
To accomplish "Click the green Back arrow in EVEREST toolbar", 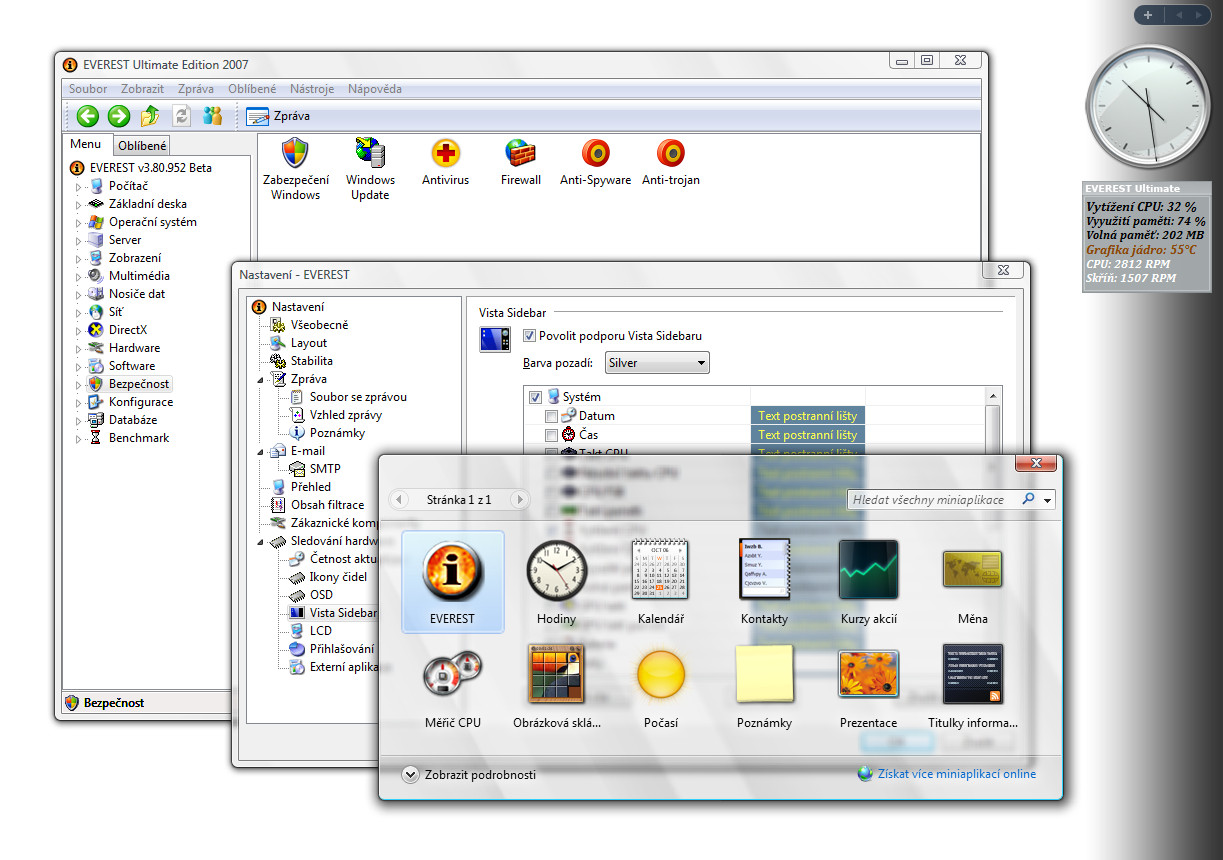I will pyautogui.click(x=88, y=116).
